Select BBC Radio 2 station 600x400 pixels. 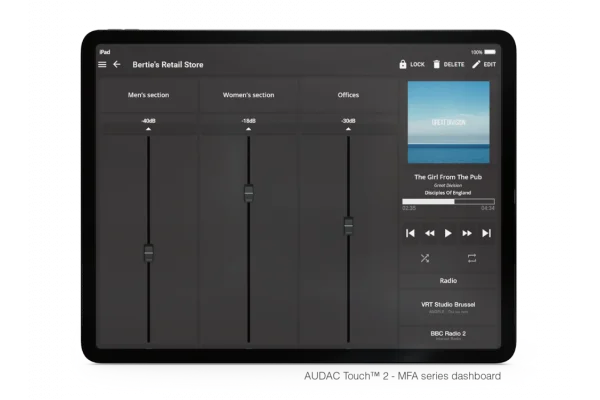[448, 336]
